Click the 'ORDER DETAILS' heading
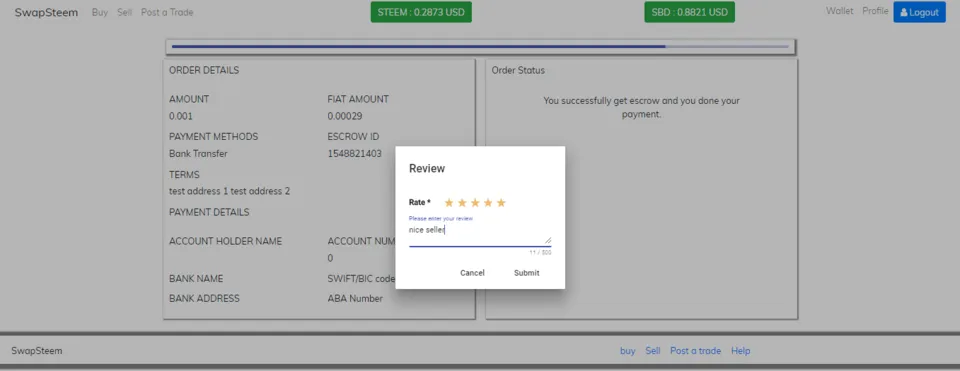 pyautogui.click(x=204, y=70)
